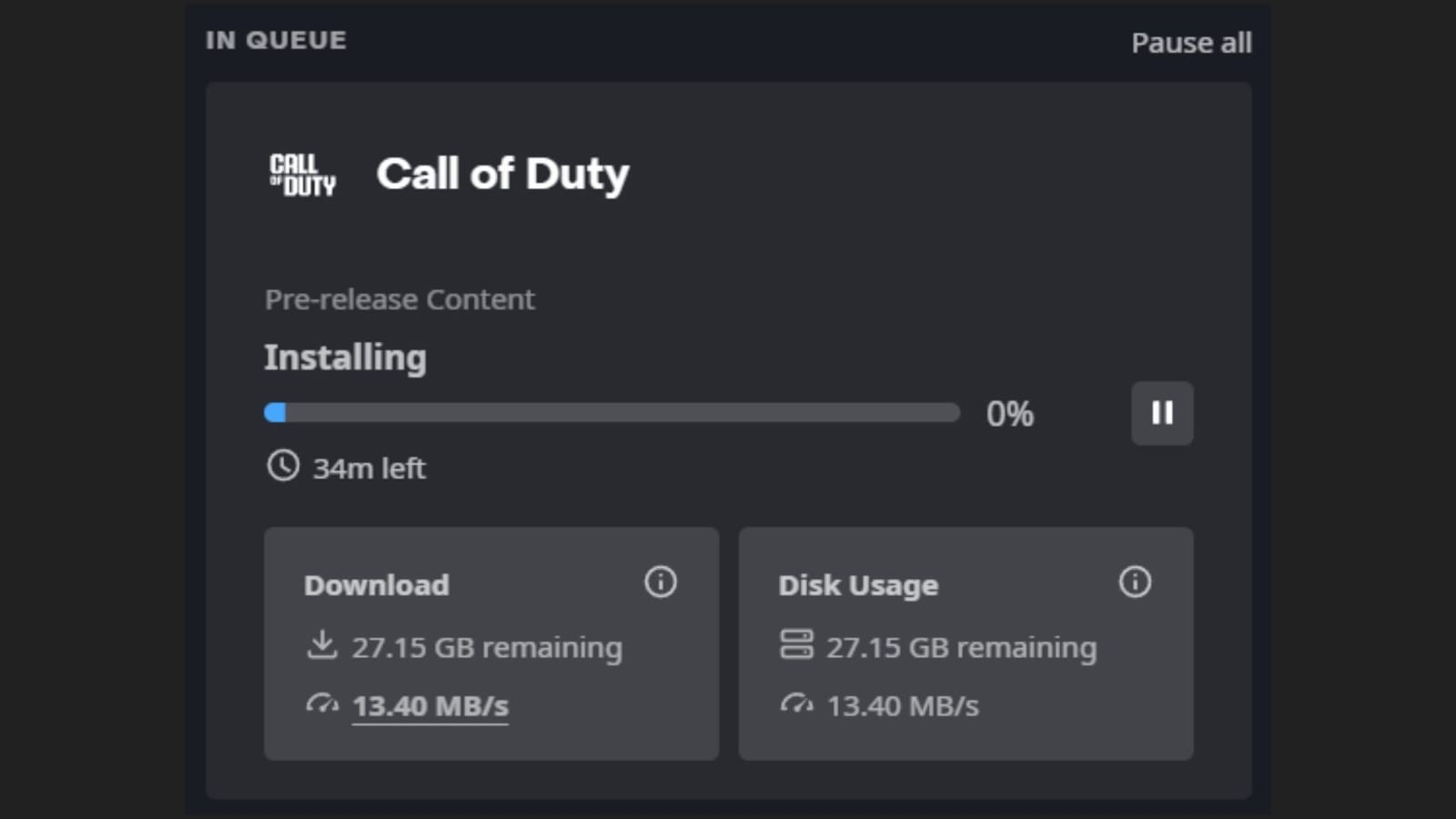This screenshot has height=819, width=1456.
Task: Toggle Pause all downloads
Action: point(1193,42)
